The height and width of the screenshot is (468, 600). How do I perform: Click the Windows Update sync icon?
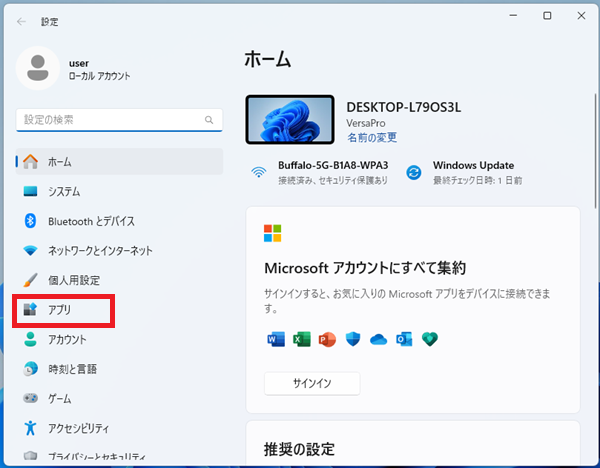(414, 173)
